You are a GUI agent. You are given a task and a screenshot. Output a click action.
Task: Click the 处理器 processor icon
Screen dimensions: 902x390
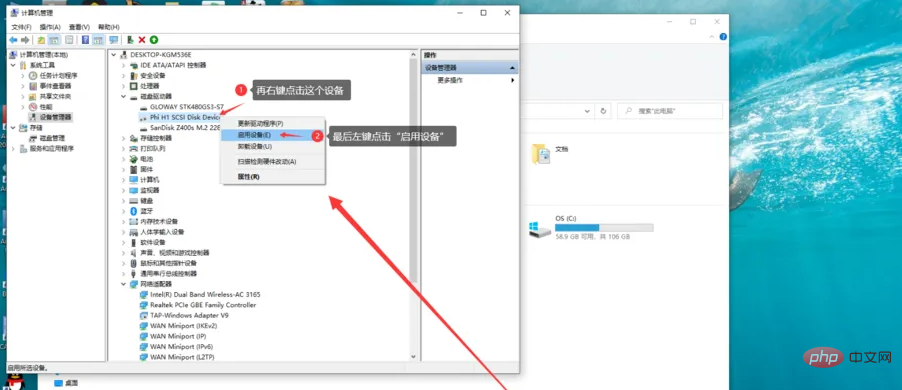point(133,86)
